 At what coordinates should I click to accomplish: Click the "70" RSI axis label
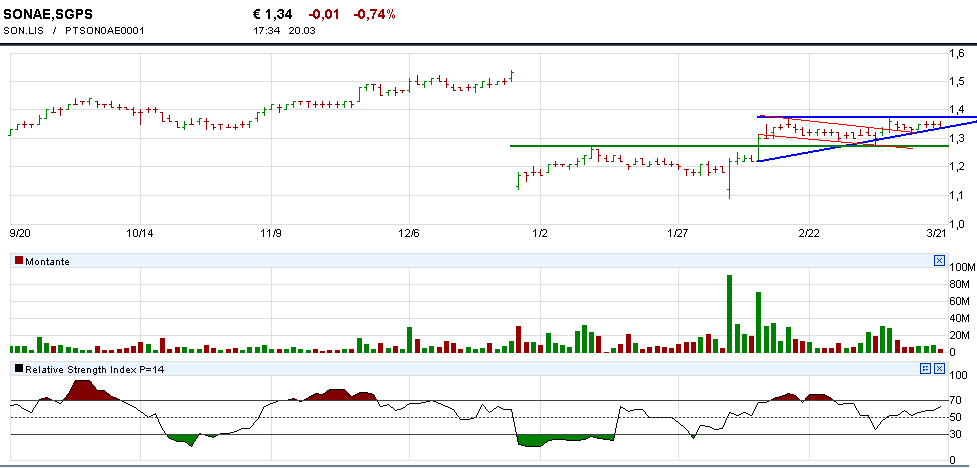(956, 400)
